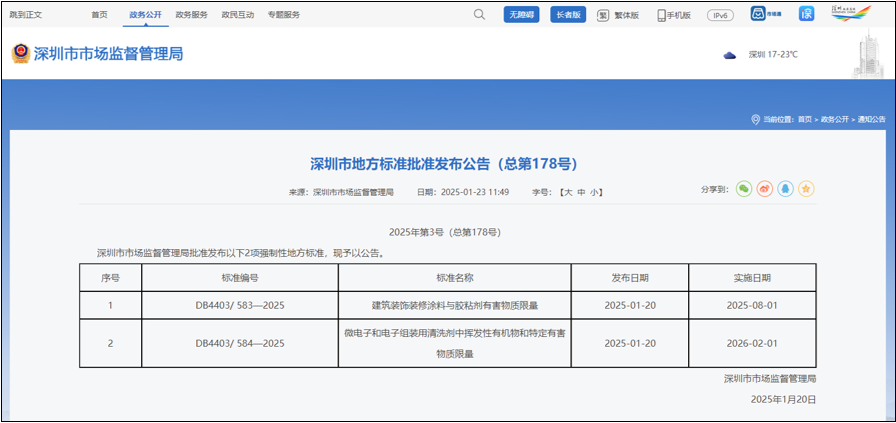Open the i深圳 app icon
Image resolution: width=896 pixels, height=423 pixels.
pyautogui.click(x=806, y=14)
